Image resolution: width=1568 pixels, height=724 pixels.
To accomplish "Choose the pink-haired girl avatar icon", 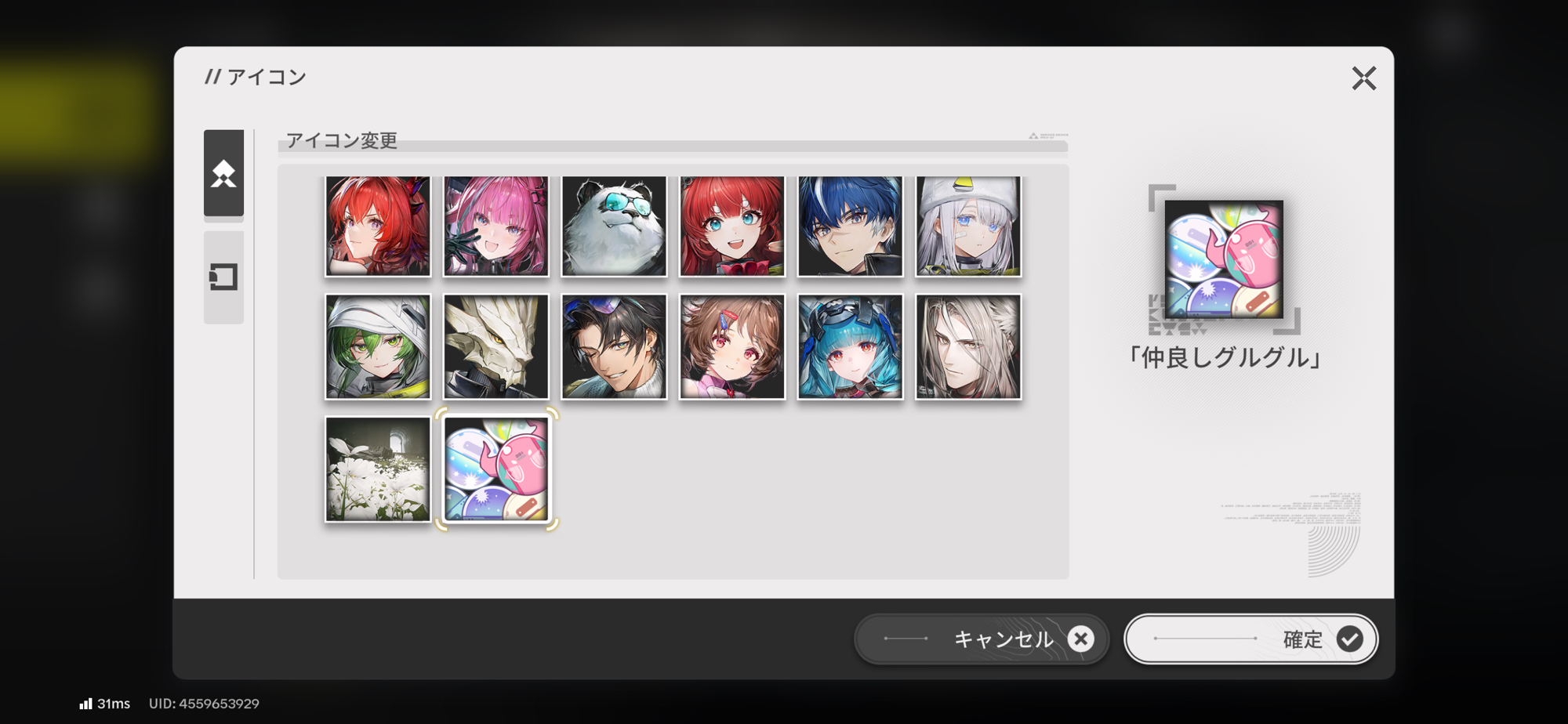I will click(496, 226).
